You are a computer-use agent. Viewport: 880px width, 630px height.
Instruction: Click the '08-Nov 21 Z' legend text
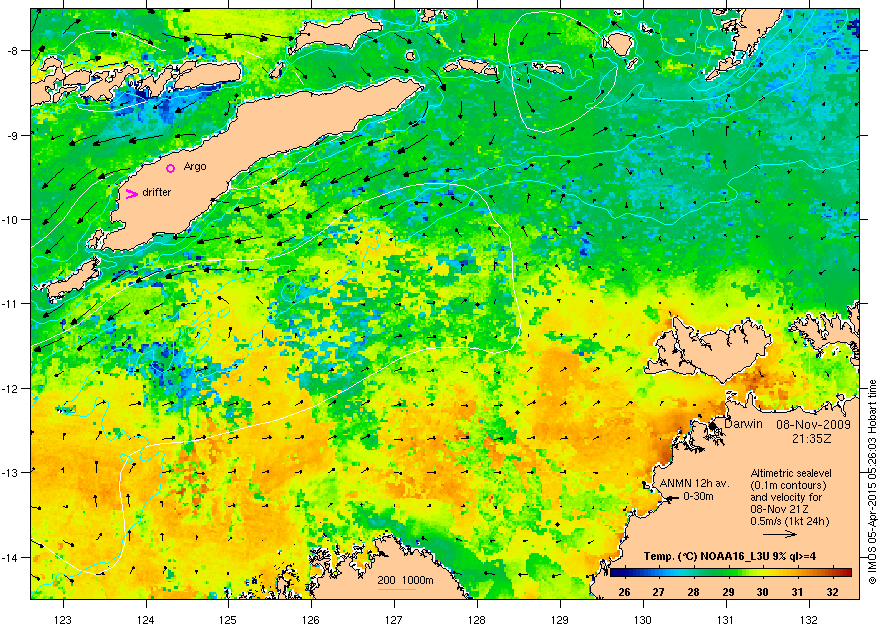point(780,509)
